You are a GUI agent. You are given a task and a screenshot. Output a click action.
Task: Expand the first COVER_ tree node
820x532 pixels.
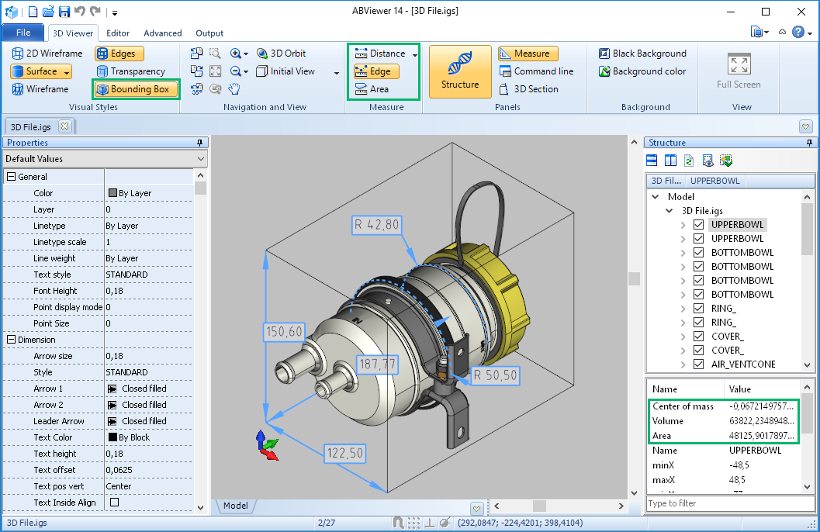click(683, 337)
